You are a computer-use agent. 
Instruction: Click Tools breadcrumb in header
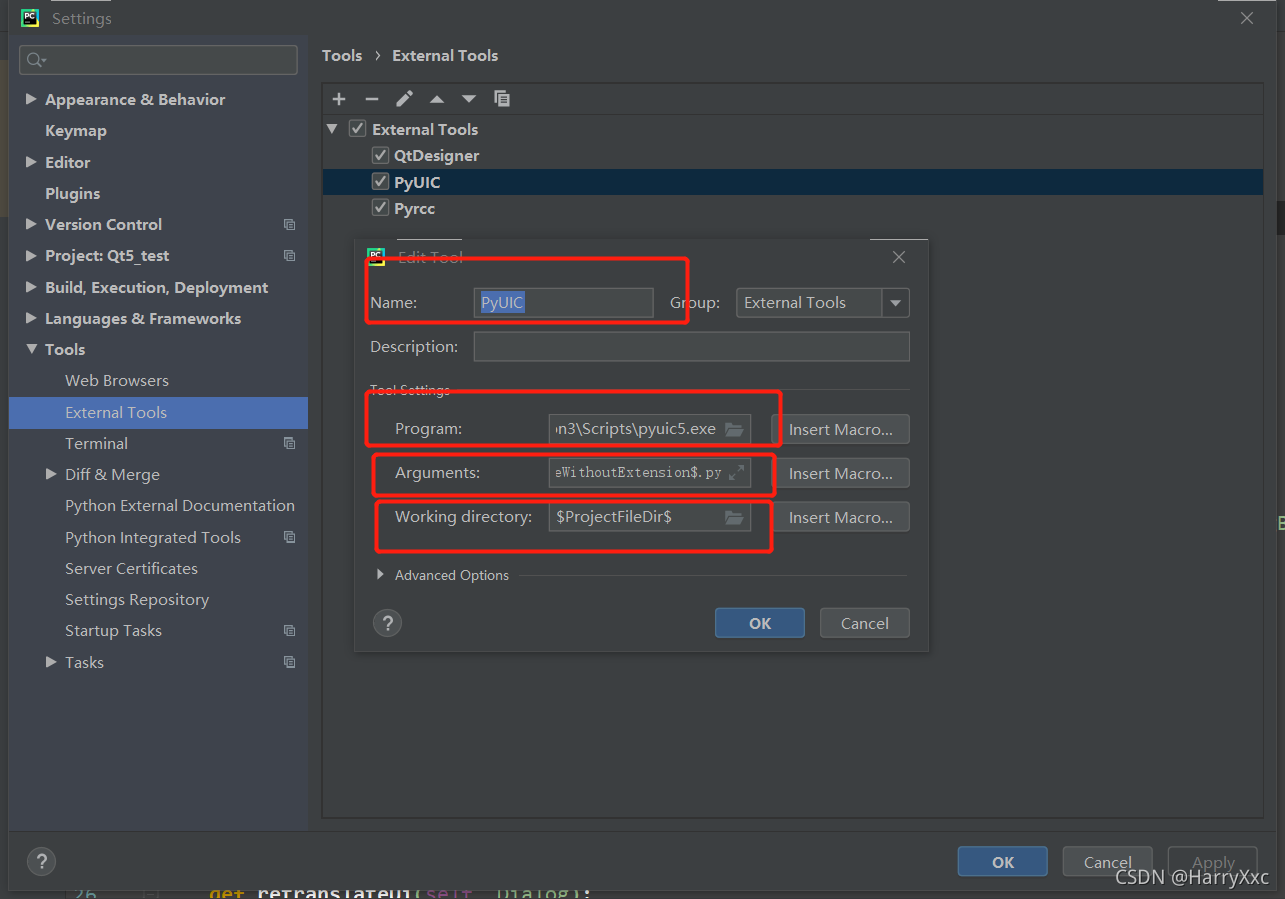click(342, 56)
